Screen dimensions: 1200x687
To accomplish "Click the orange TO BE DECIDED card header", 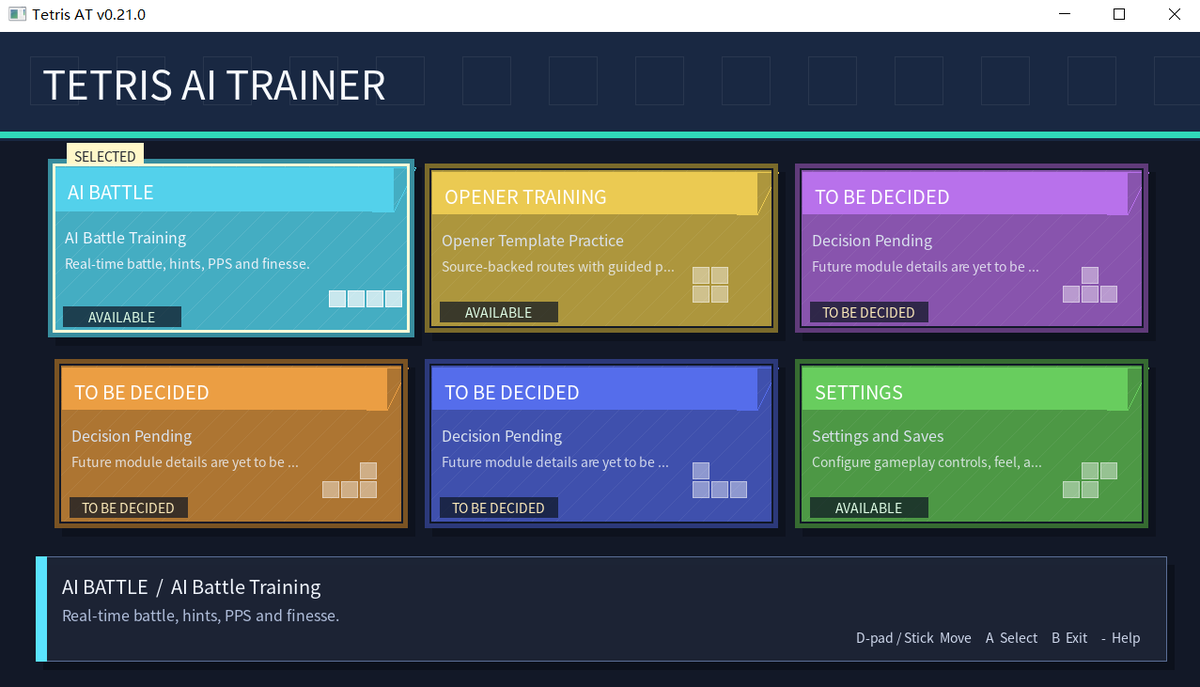I will pos(231,389).
